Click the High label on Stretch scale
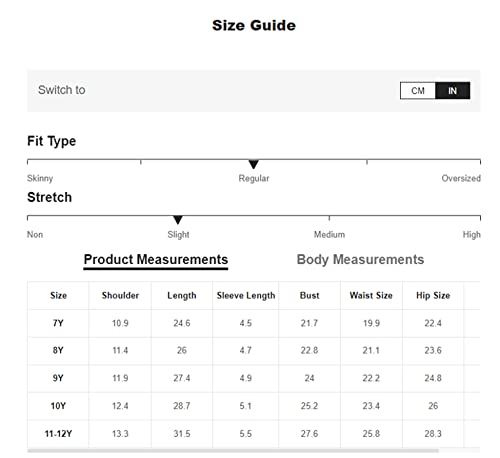Screen dimensions: 500x458 click(x=471, y=235)
